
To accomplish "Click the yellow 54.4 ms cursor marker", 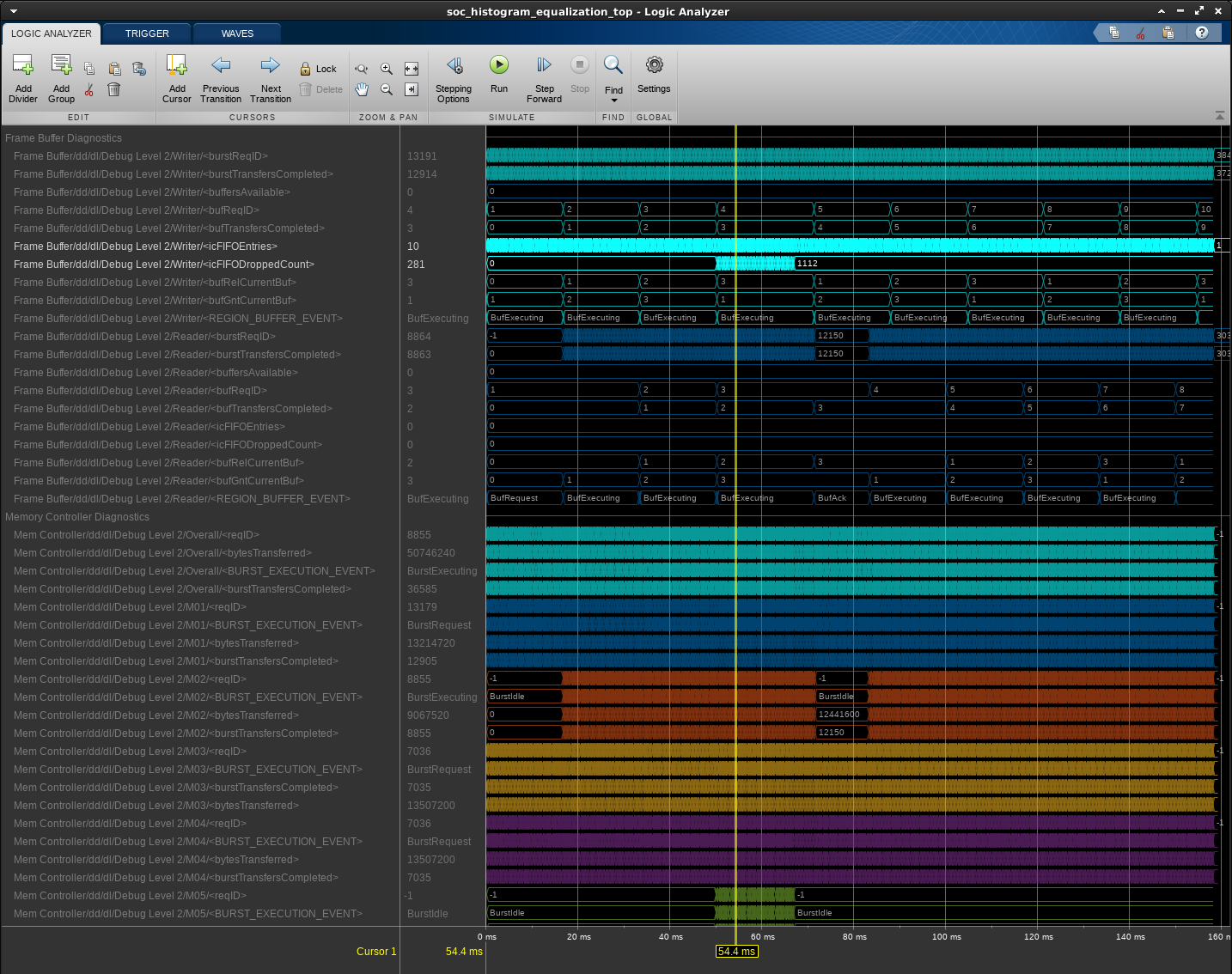I will (x=736, y=951).
